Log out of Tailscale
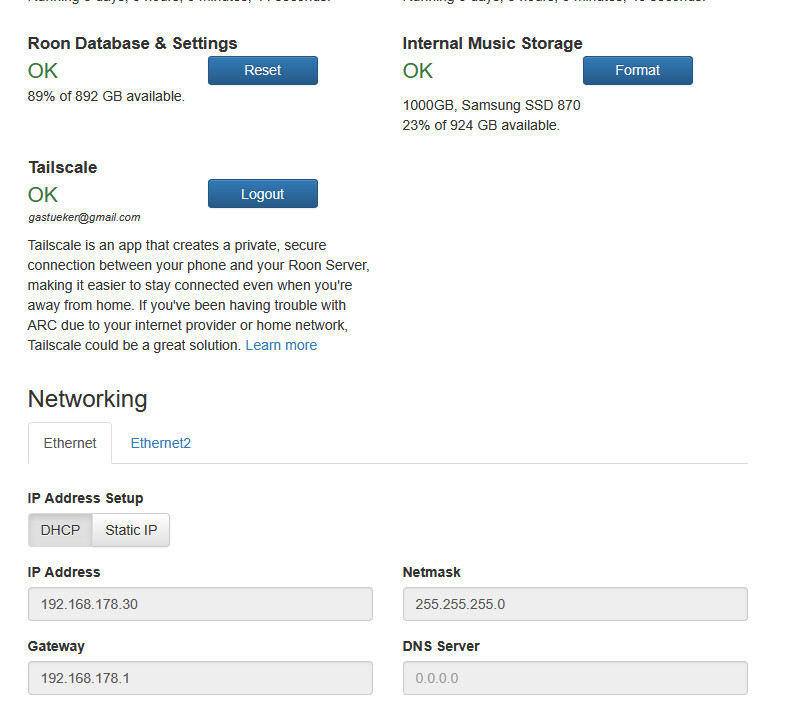The height and width of the screenshot is (715, 785). coord(262,194)
